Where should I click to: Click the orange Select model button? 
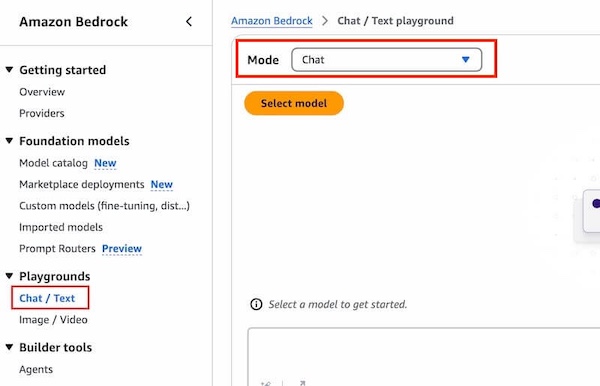pos(294,103)
